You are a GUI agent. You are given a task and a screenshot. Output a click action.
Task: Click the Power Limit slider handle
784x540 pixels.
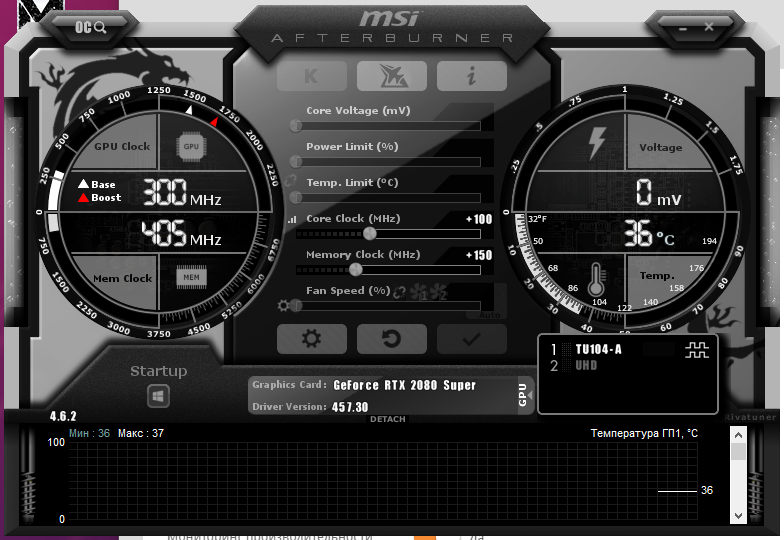coord(296,162)
